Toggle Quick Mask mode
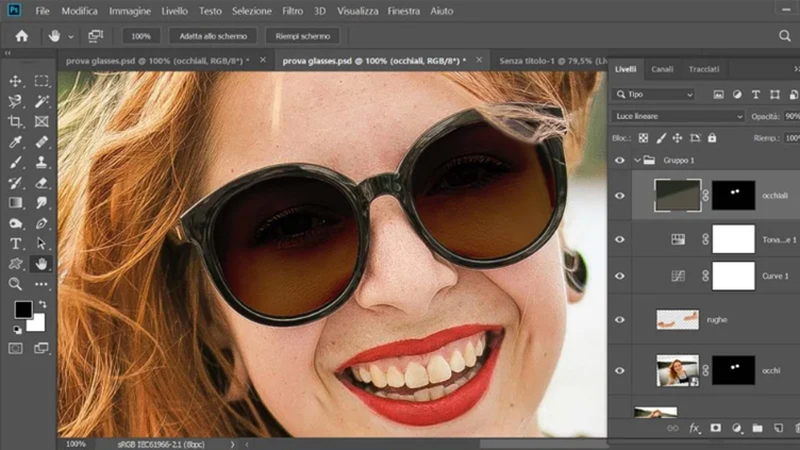Viewport: 800px width, 450px height. click(15, 348)
